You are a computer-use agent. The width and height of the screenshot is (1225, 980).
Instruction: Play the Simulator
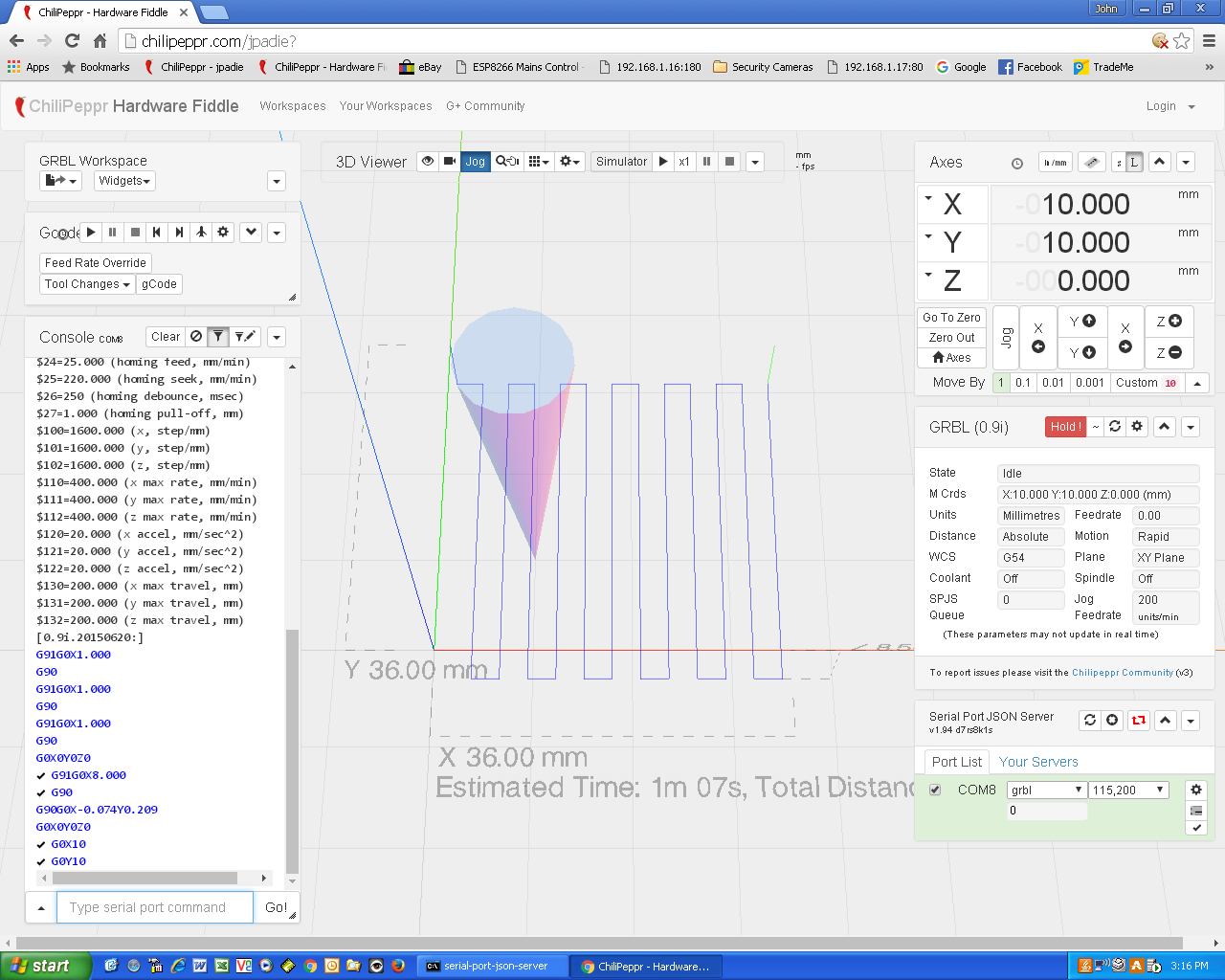click(x=663, y=161)
